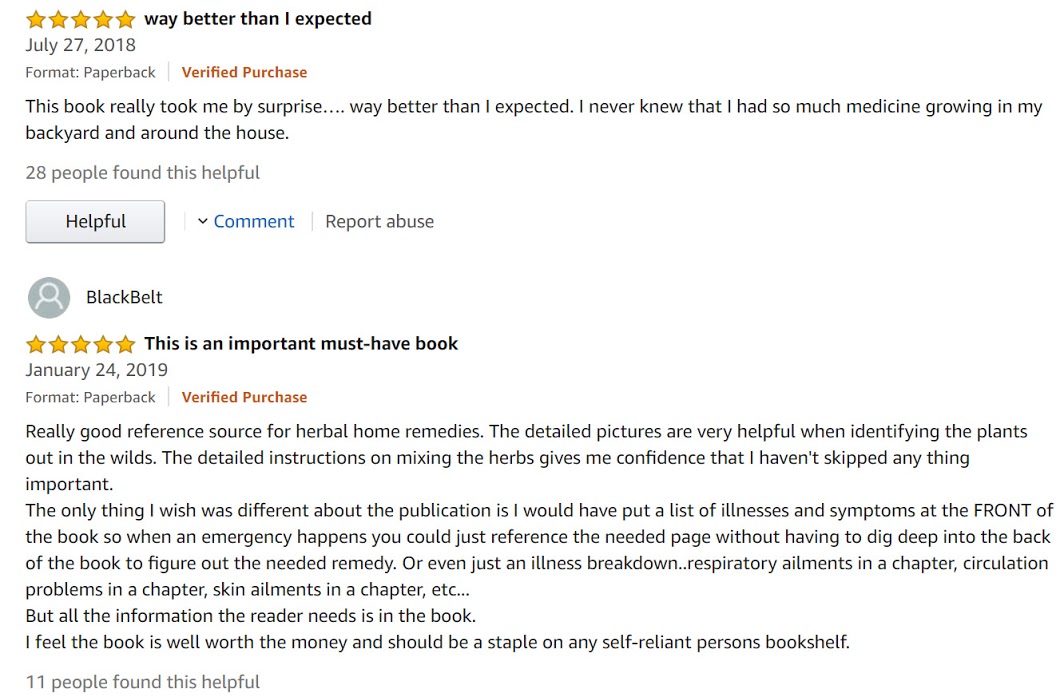
Task: Click BlackBelt review's Verified Purchase label
Action: tap(244, 398)
